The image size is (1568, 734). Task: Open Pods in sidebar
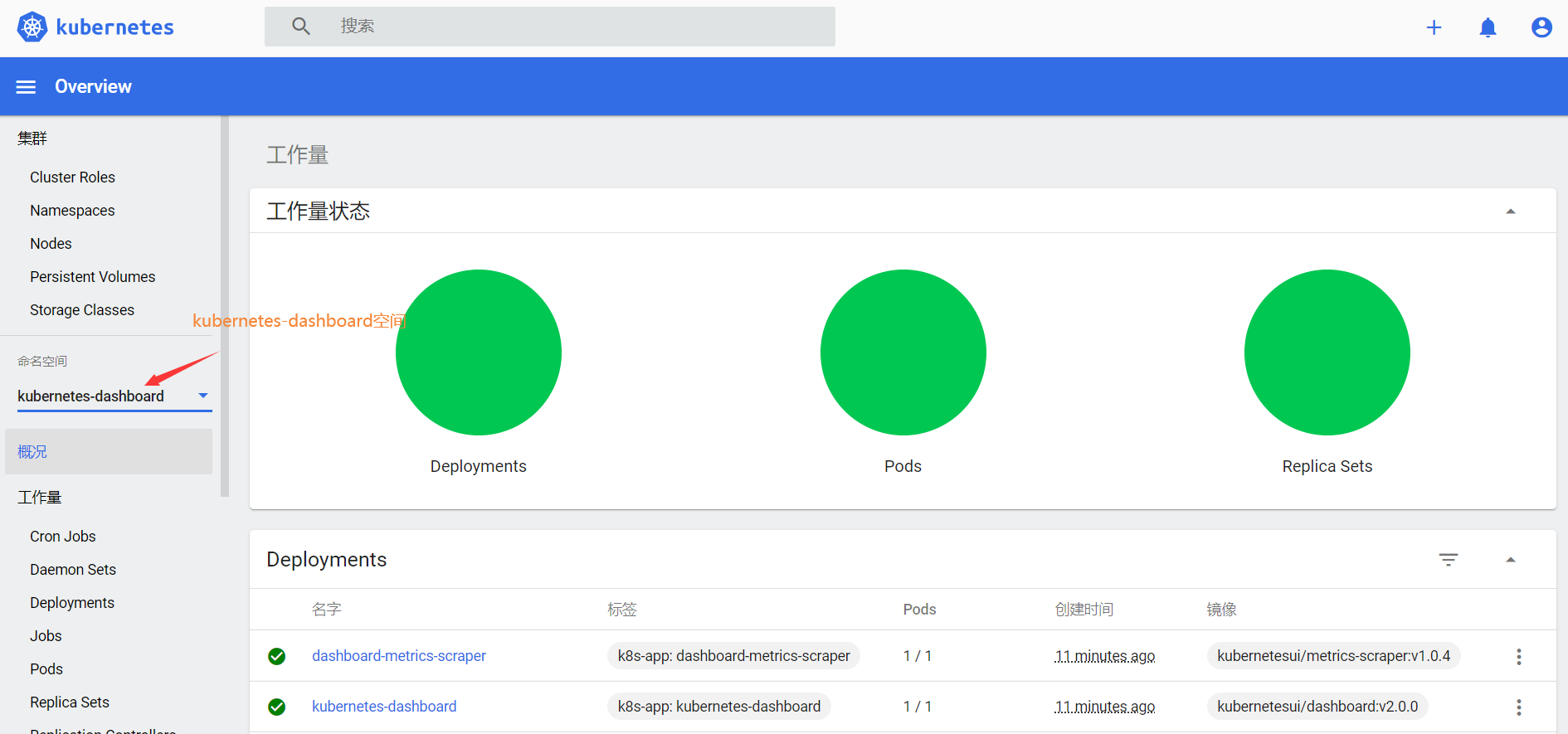[46, 669]
